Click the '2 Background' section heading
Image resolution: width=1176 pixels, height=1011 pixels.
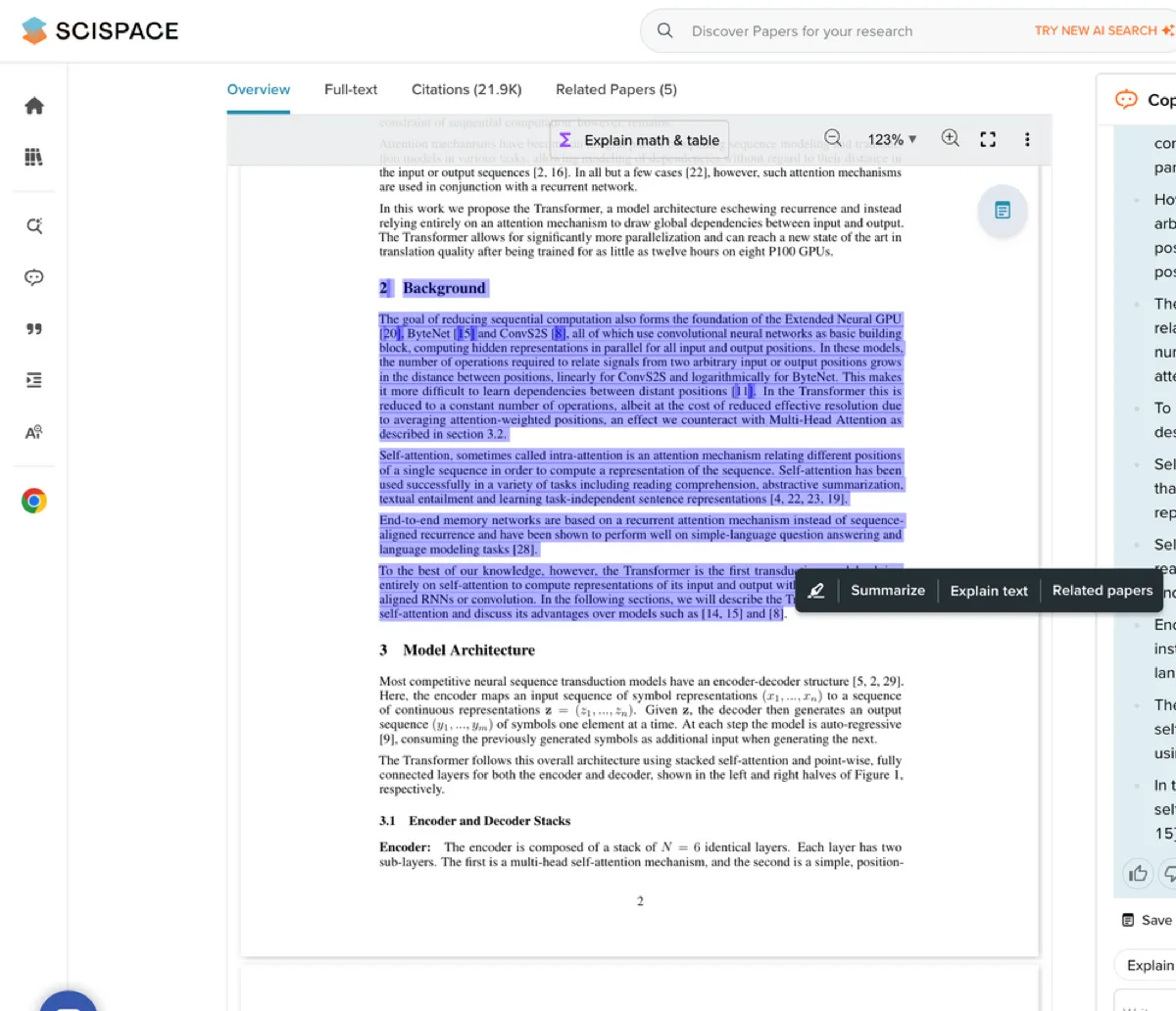click(x=432, y=288)
